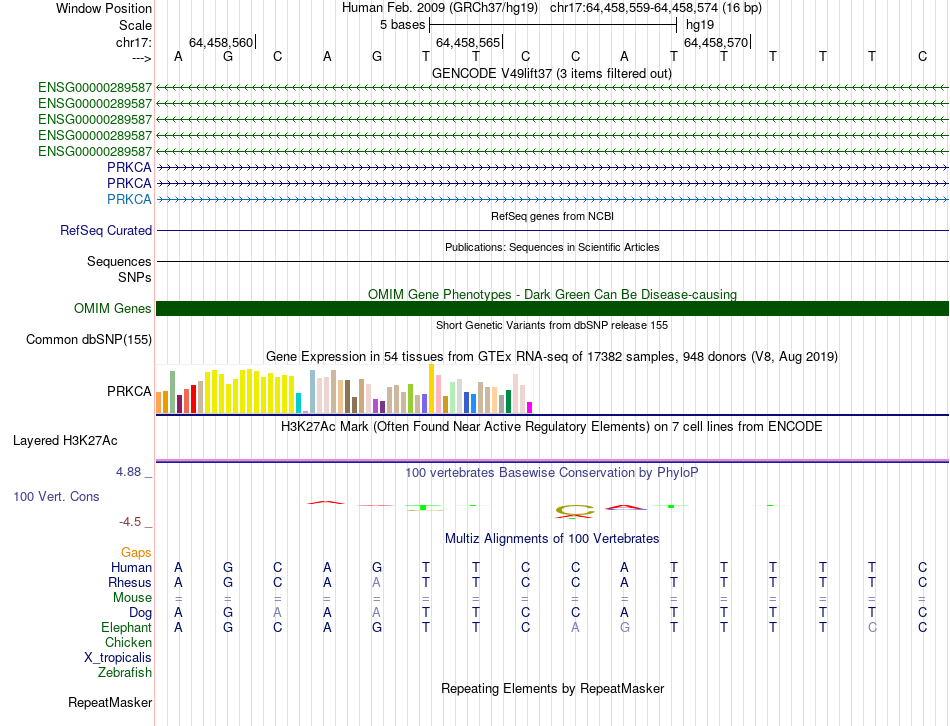Click the Multiz Alignments of 100 Vertebrates title
The image size is (950, 726).
pyautogui.click(x=552, y=539)
